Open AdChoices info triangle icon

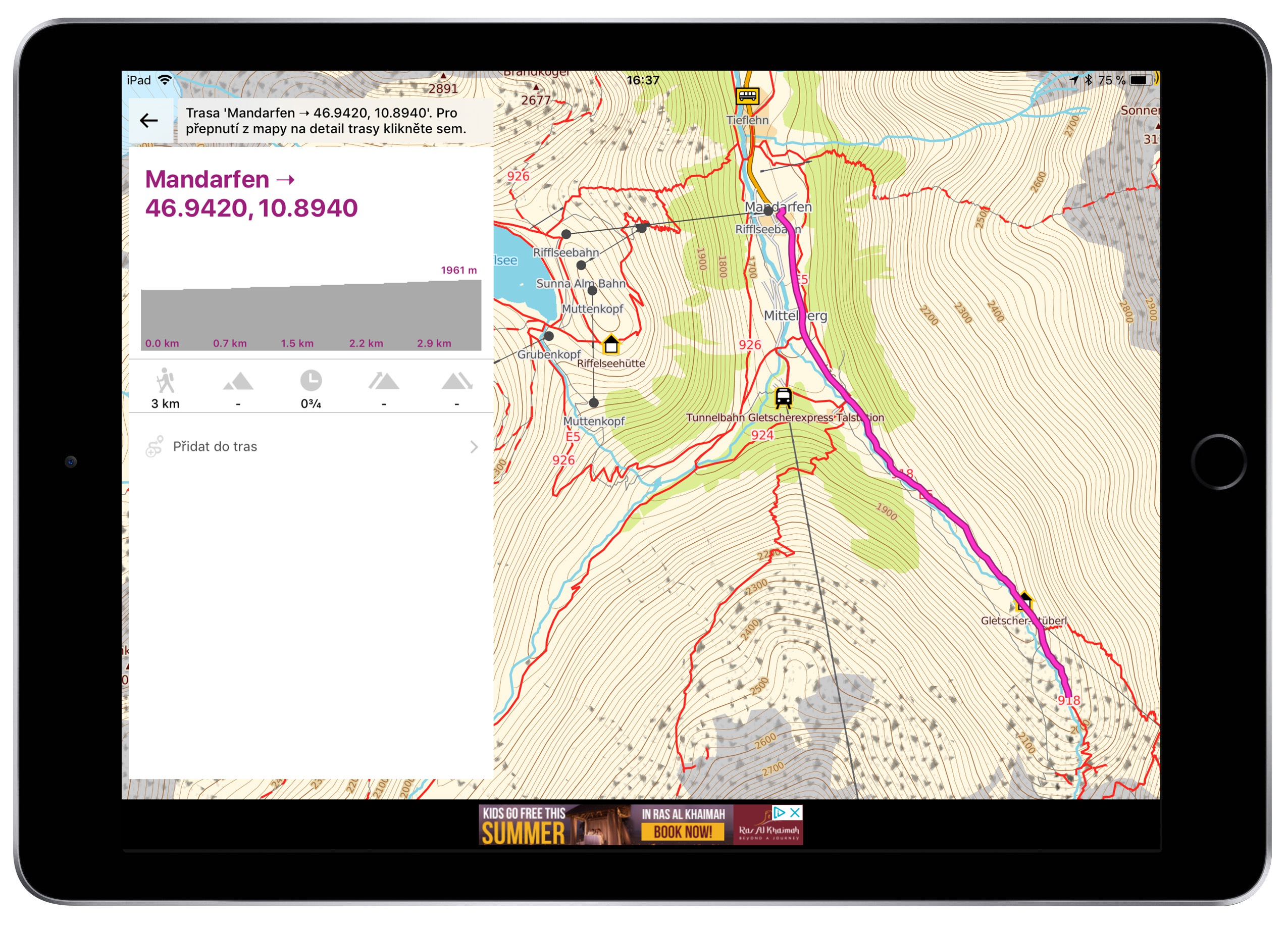pos(780,813)
